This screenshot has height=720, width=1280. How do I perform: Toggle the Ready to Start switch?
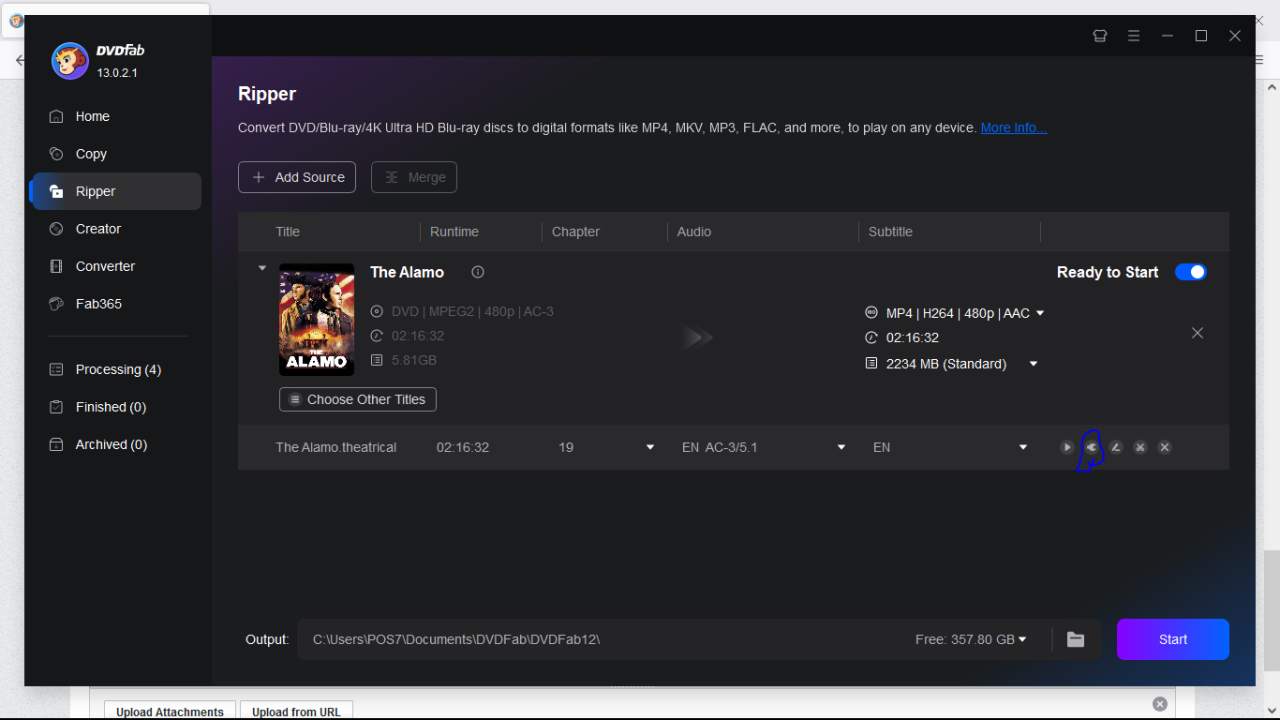pos(1190,272)
